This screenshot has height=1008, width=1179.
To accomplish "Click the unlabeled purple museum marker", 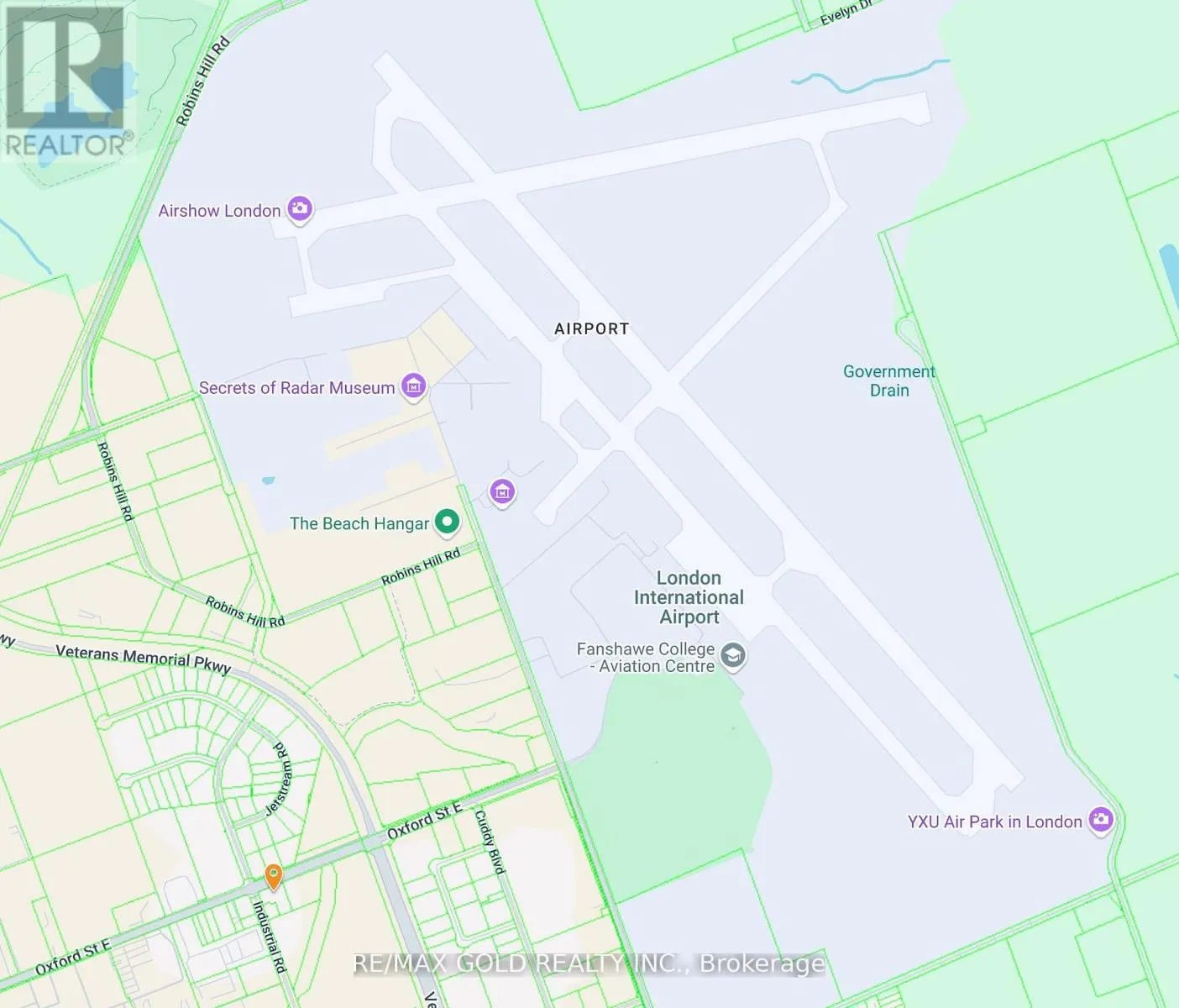I will (502, 492).
